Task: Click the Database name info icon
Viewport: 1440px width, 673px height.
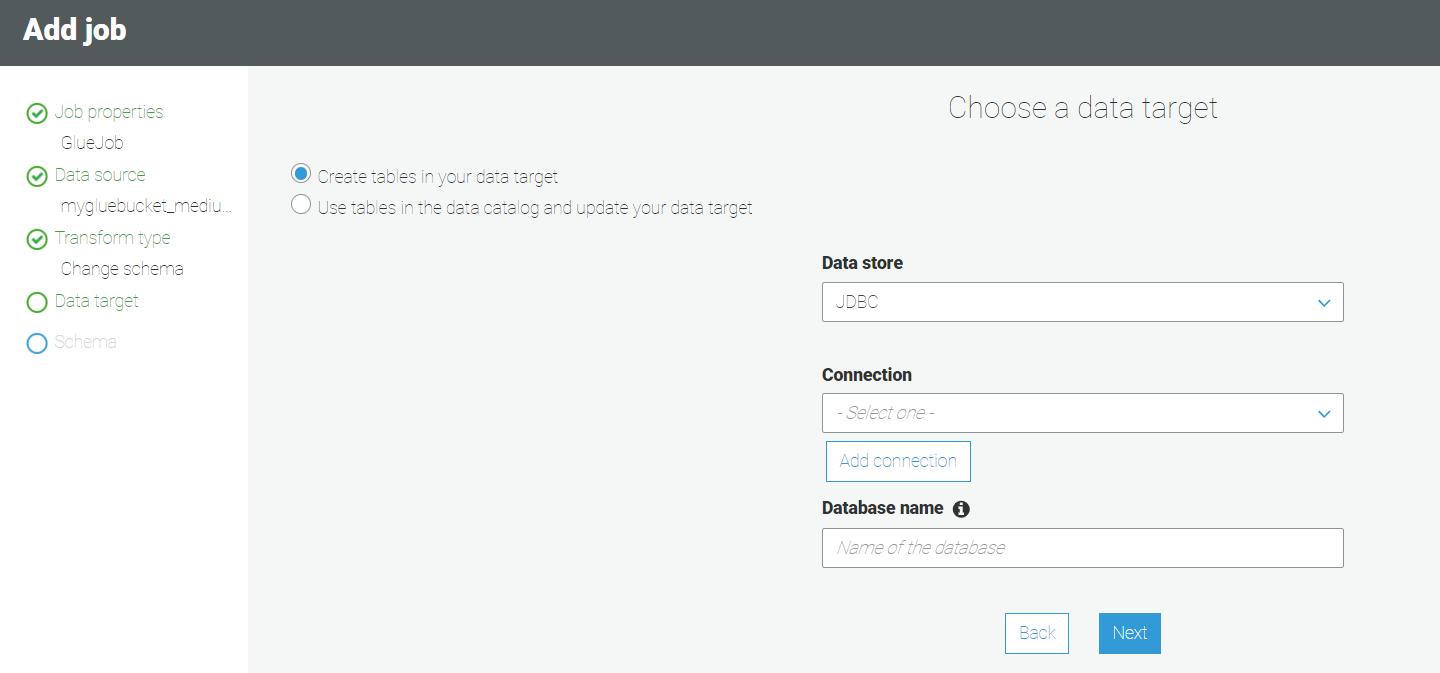Action: coord(961,509)
